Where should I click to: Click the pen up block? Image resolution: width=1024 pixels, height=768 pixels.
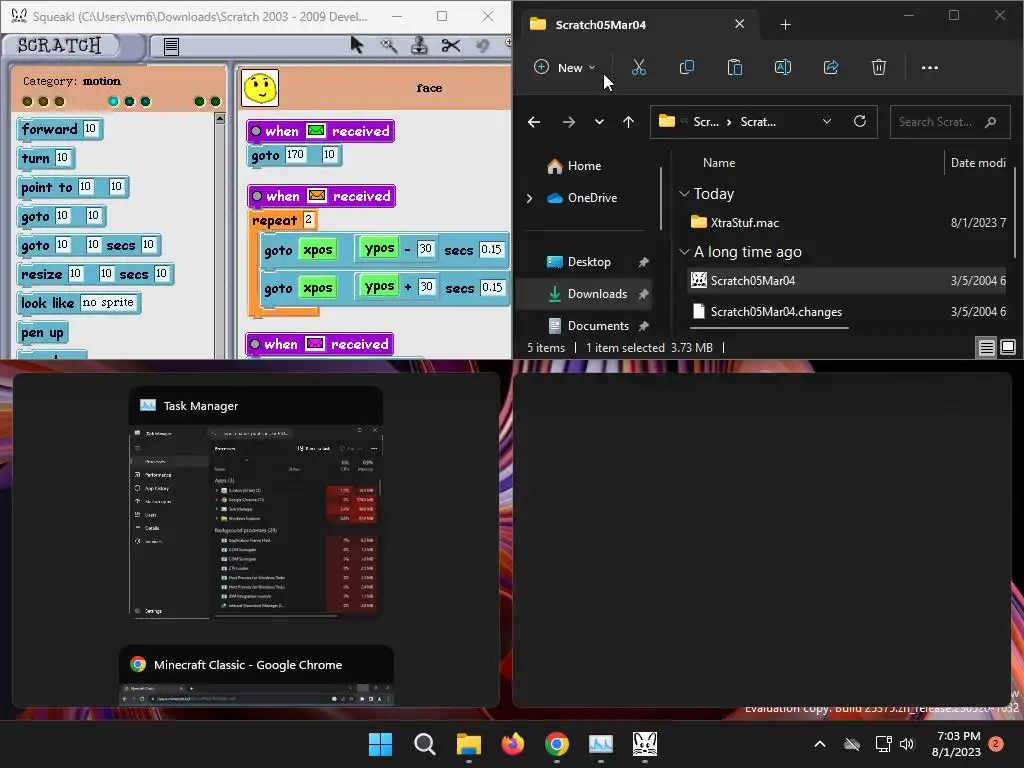click(42, 332)
